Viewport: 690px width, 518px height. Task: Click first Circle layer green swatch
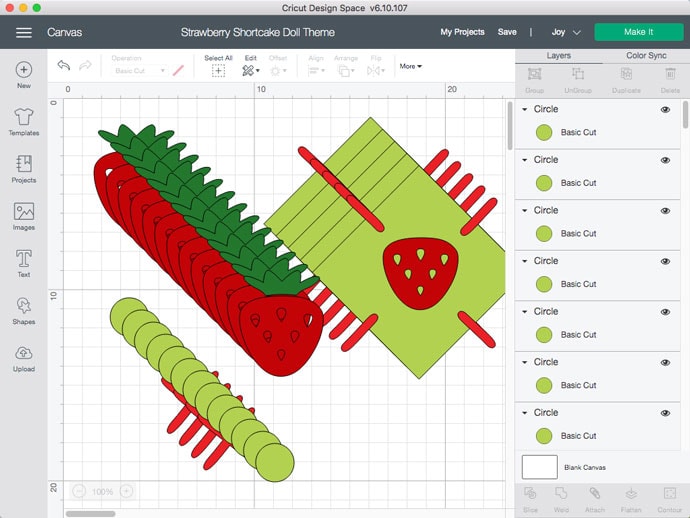coord(544,132)
